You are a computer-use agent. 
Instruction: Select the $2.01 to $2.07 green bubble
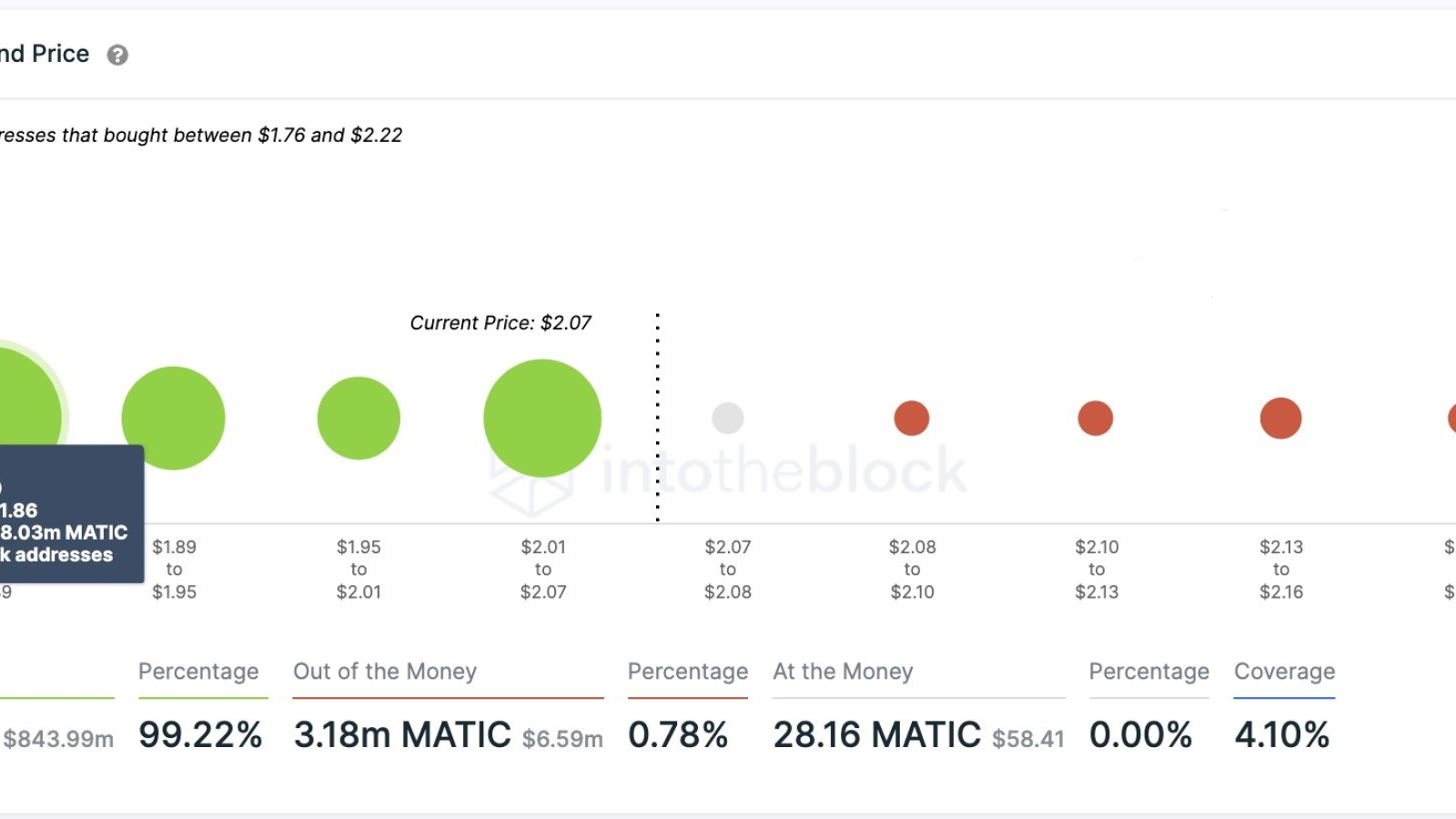542,419
